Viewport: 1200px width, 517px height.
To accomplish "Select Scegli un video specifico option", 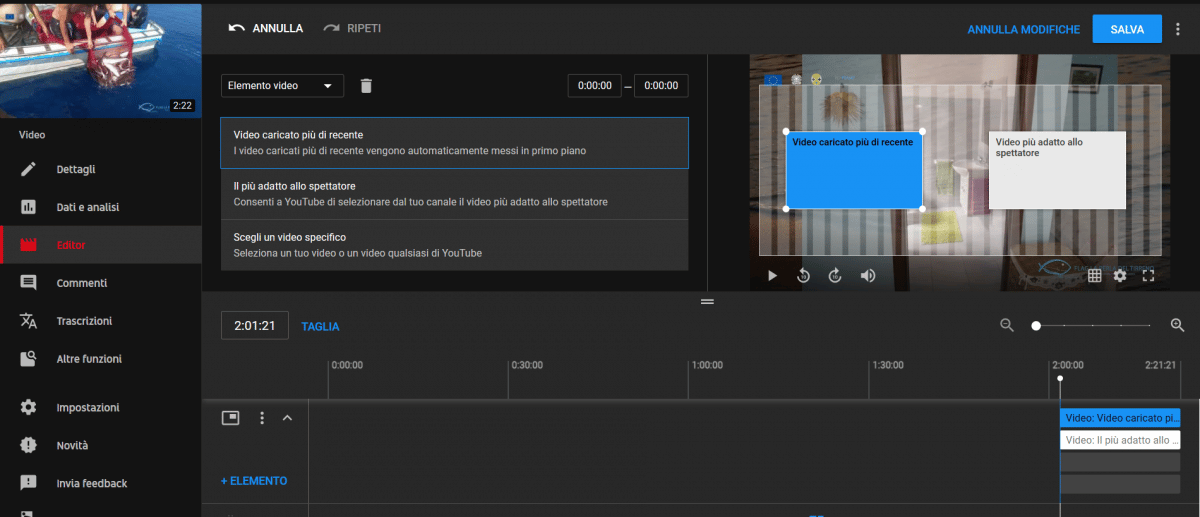I will point(454,245).
